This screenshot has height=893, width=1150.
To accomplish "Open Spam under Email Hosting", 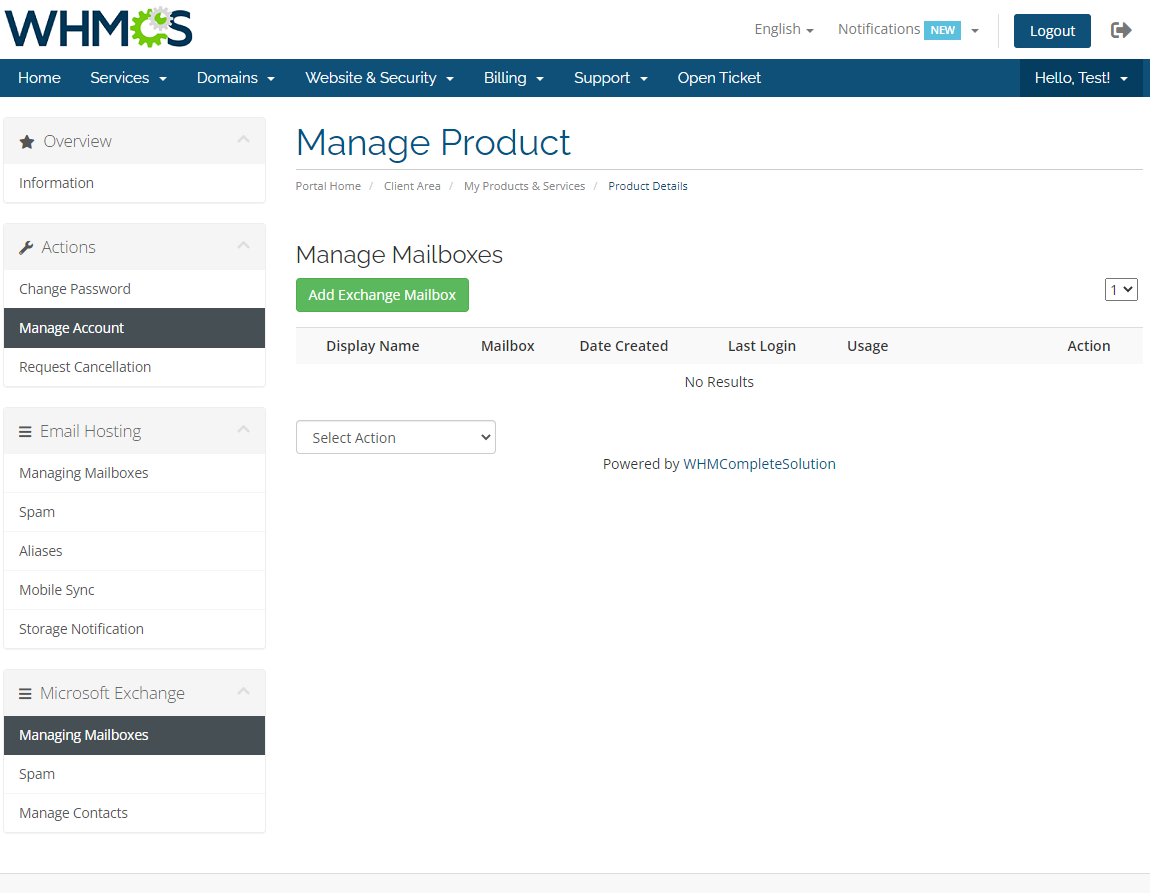I will (x=134, y=512).
